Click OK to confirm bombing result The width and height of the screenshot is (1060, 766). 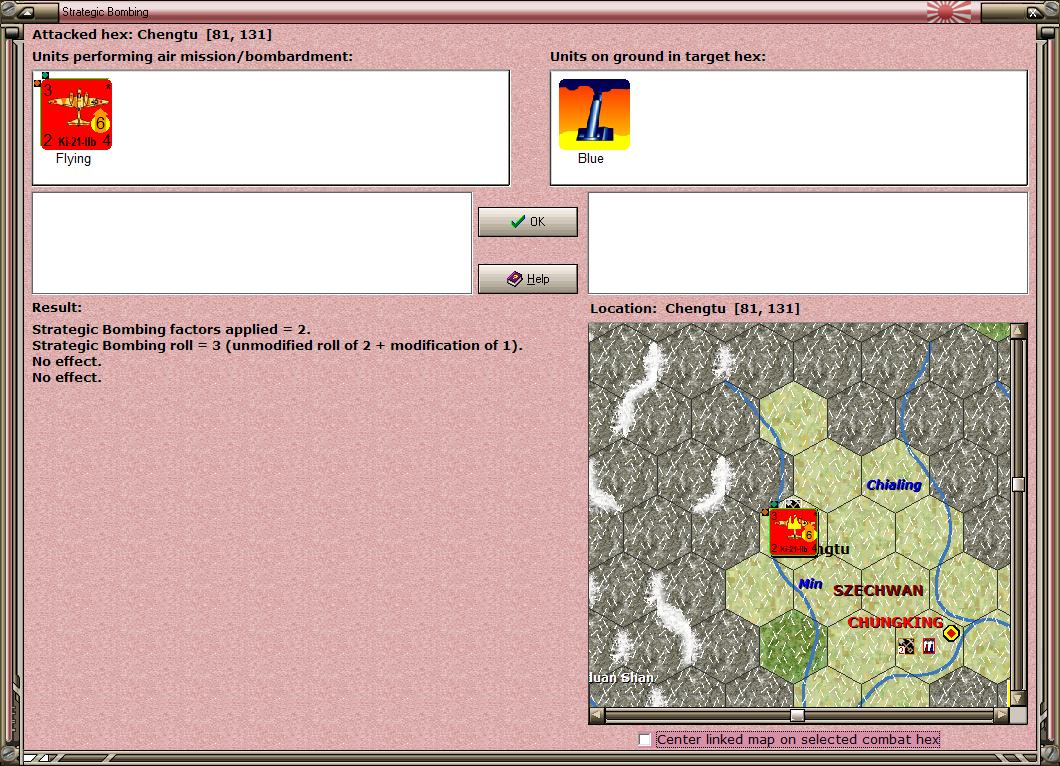[x=528, y=222]
